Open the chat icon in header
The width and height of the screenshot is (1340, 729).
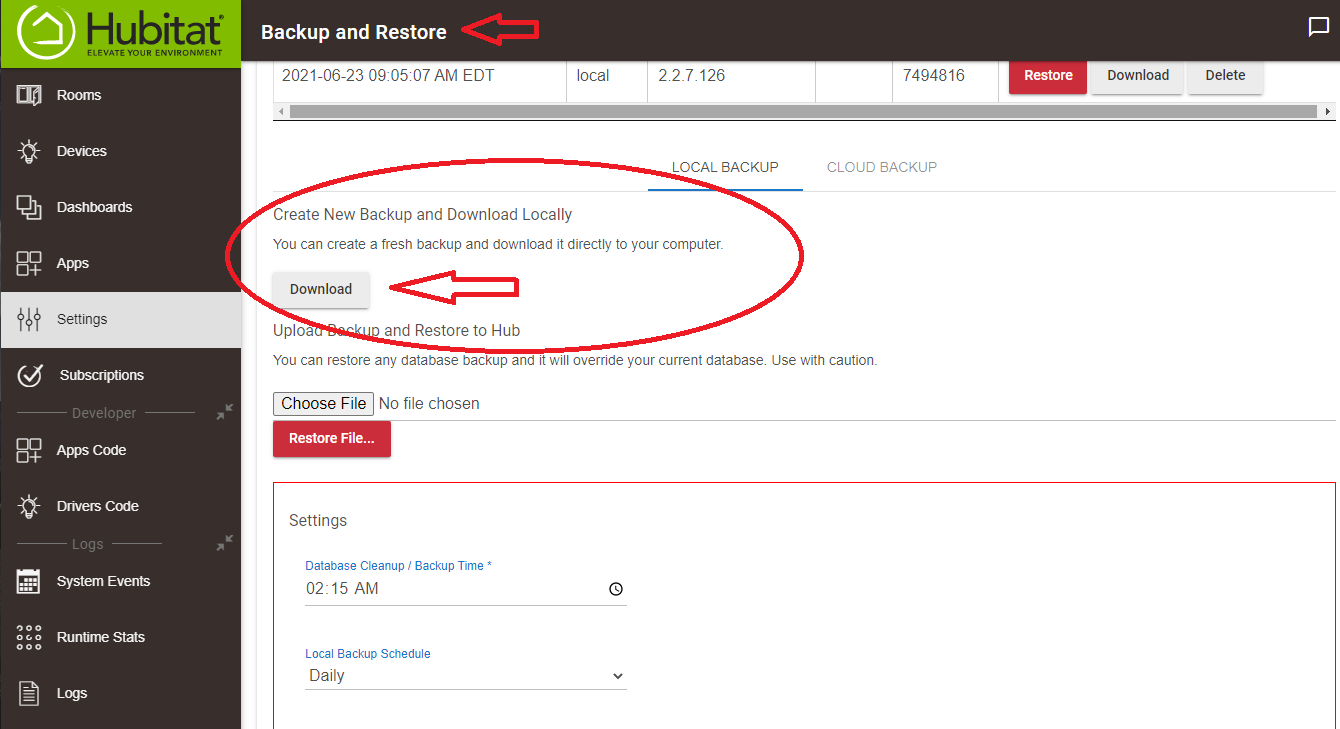[1318, 28]
